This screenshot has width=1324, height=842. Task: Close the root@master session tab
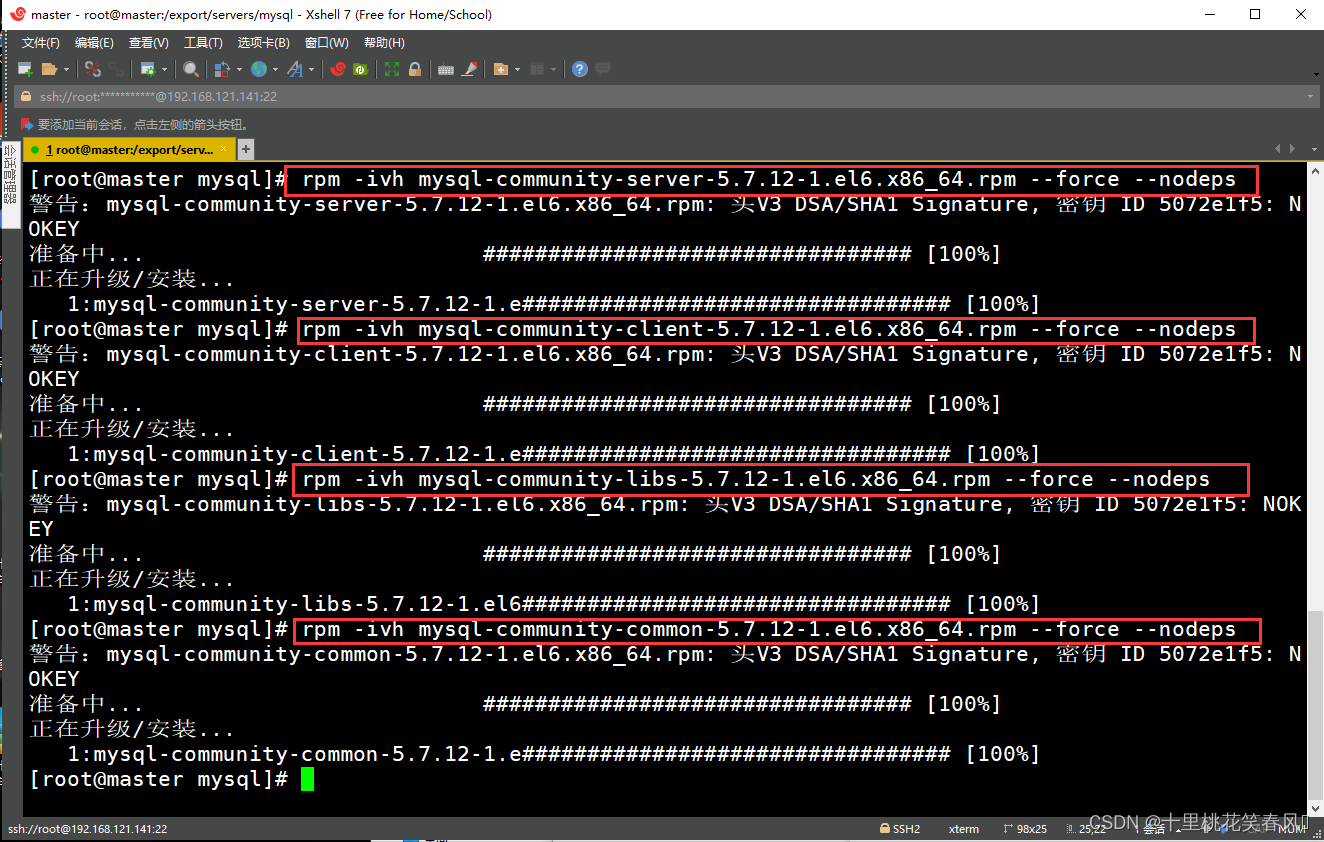point(224,150)
